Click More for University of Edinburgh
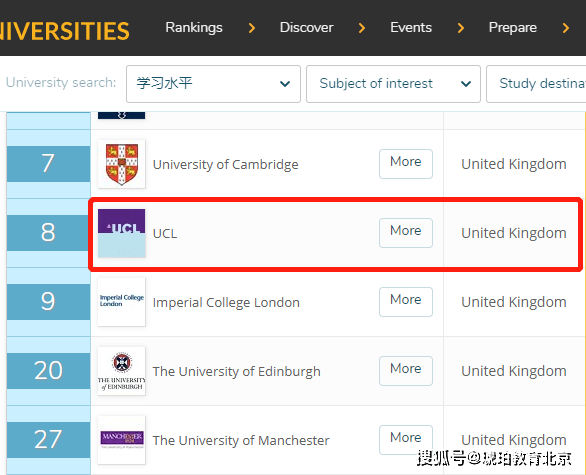Image resolution: width=586 pixels, height=475 pixels. pyautogui.click(x=406, y=371)
